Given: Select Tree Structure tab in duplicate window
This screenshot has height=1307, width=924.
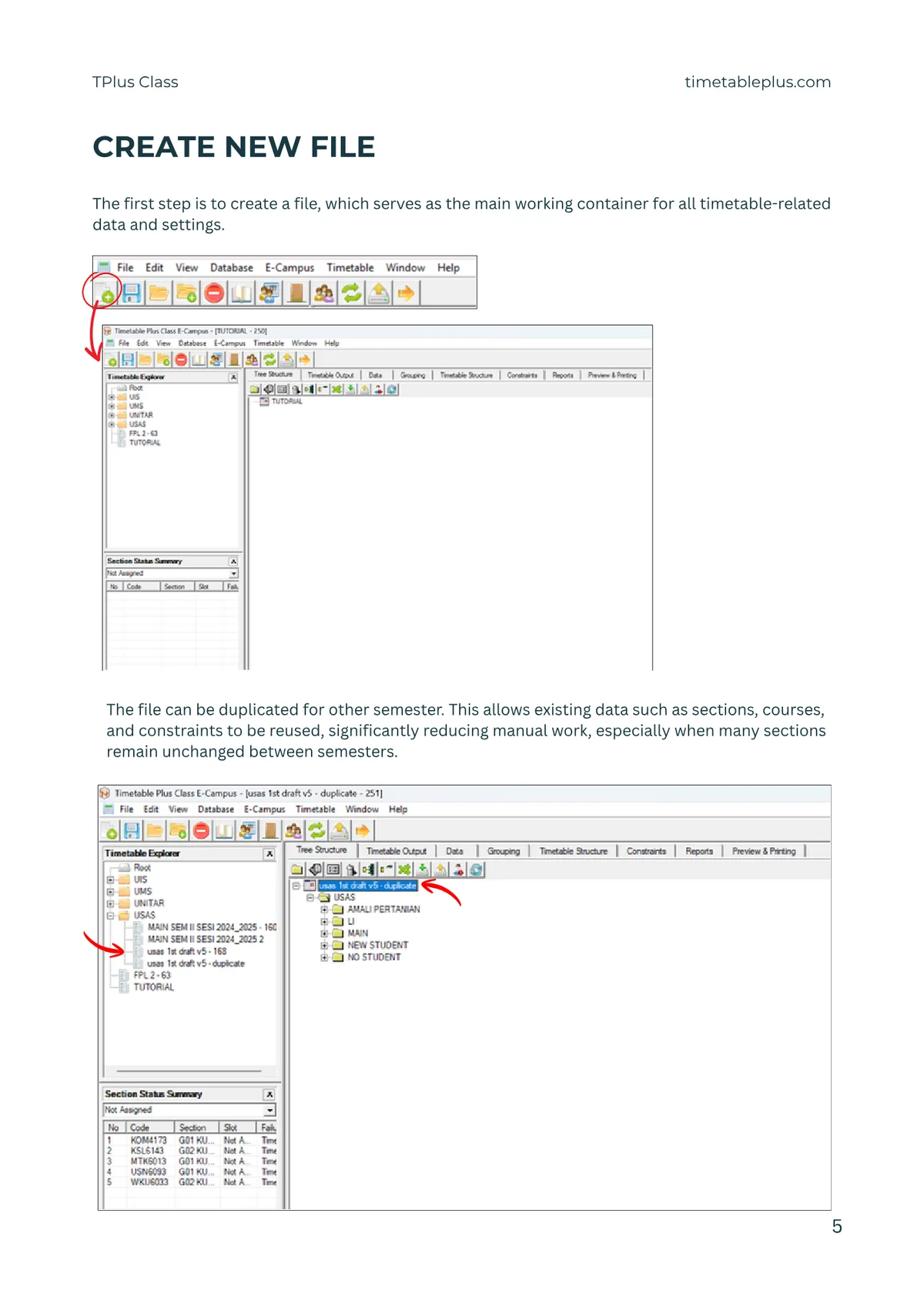Looking at the screenshot, I should 322,850.
